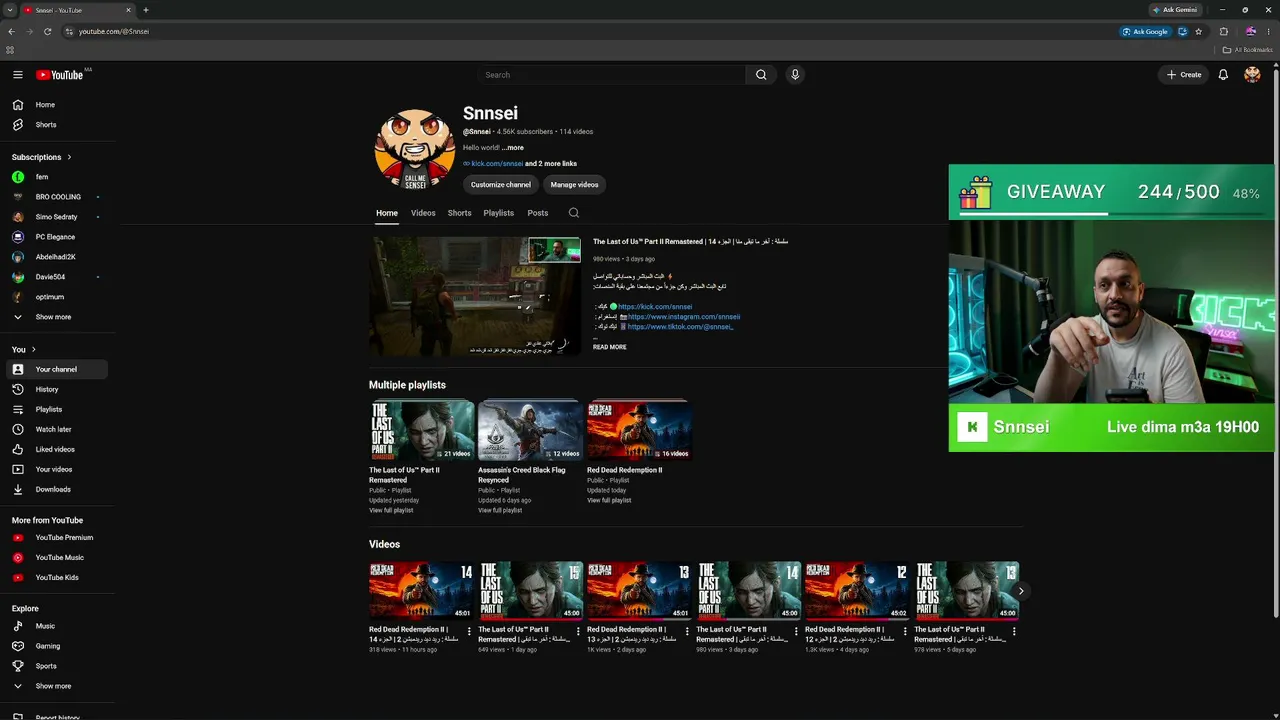
Task: Open options for the 978 views video
Action: (x=1014, y=631)
